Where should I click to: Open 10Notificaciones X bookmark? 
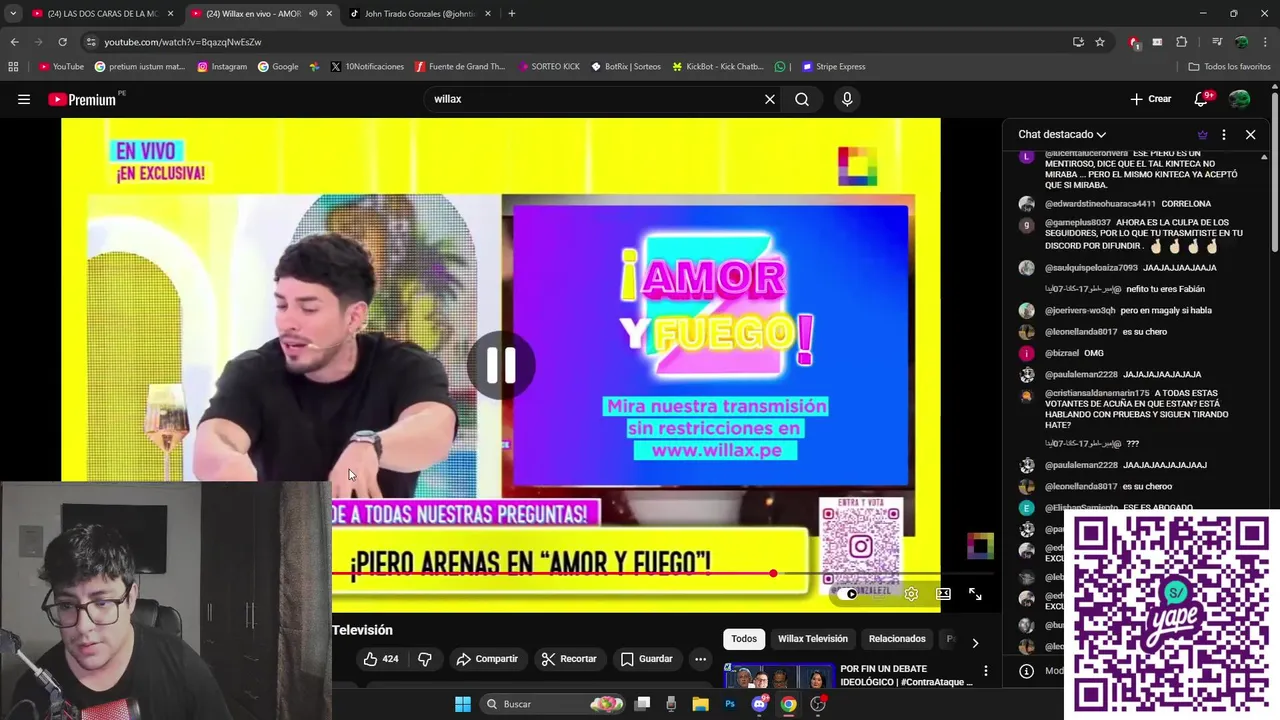pyautogui.click(x=367, y=67)
